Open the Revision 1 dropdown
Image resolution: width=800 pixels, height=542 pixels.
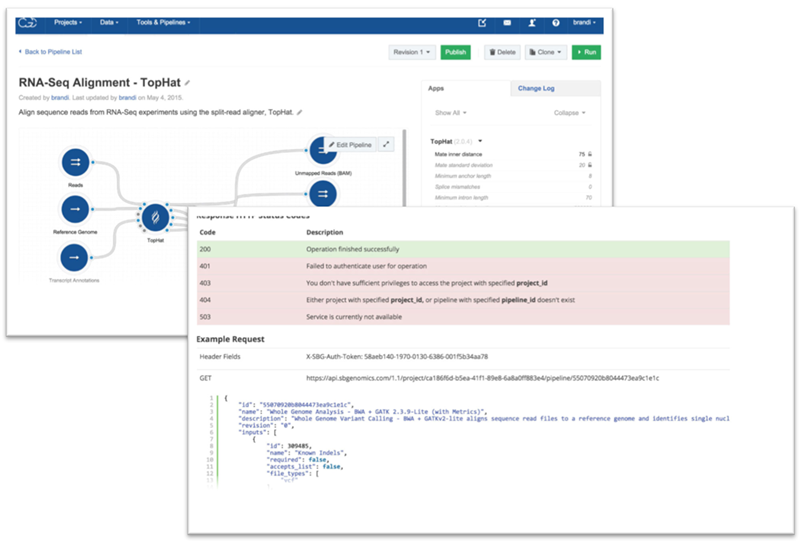point(410,52)
